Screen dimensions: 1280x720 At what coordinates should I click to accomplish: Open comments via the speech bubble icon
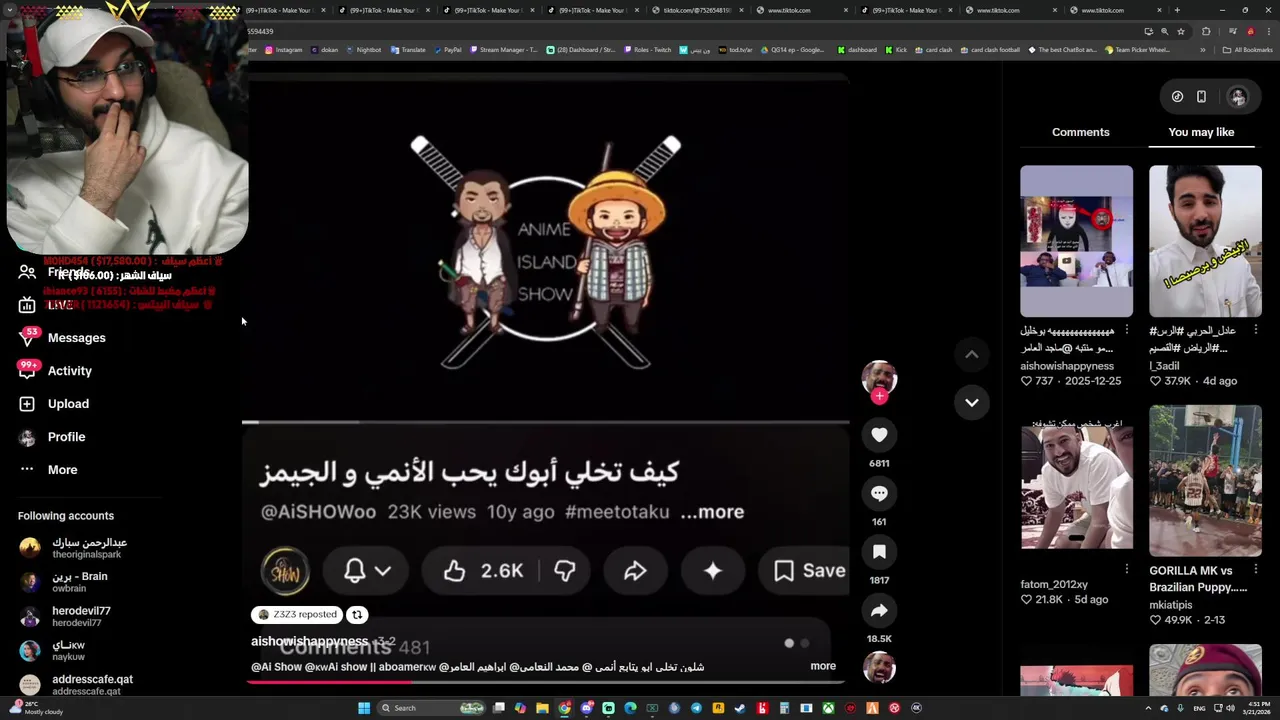point(879,493)
